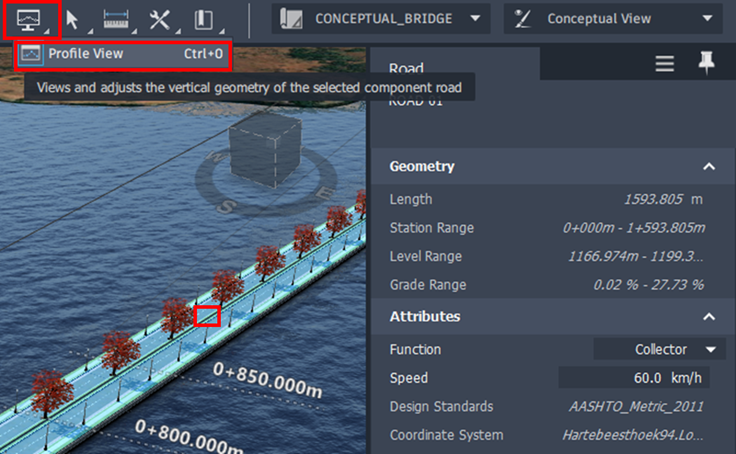Click the Geometry section header
The image size is (736, 454).
pos(552,167)
